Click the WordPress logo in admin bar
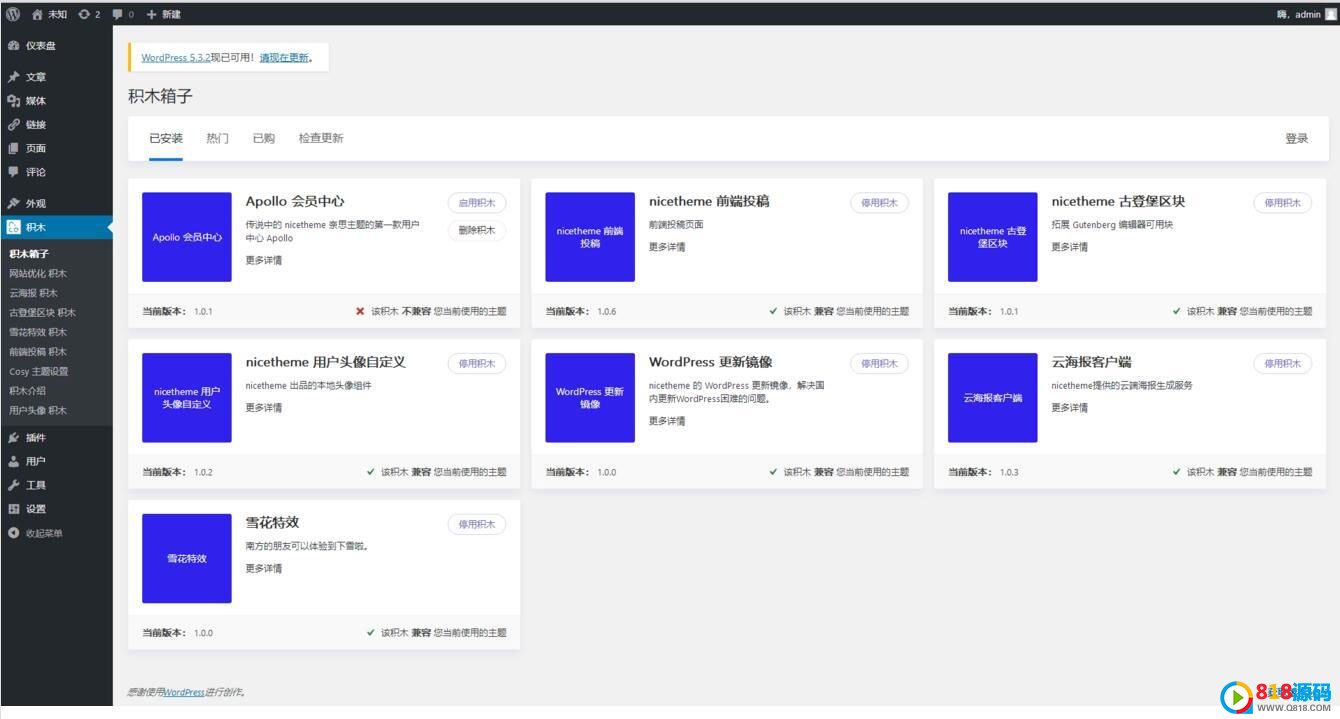 [x=13, y=14]
